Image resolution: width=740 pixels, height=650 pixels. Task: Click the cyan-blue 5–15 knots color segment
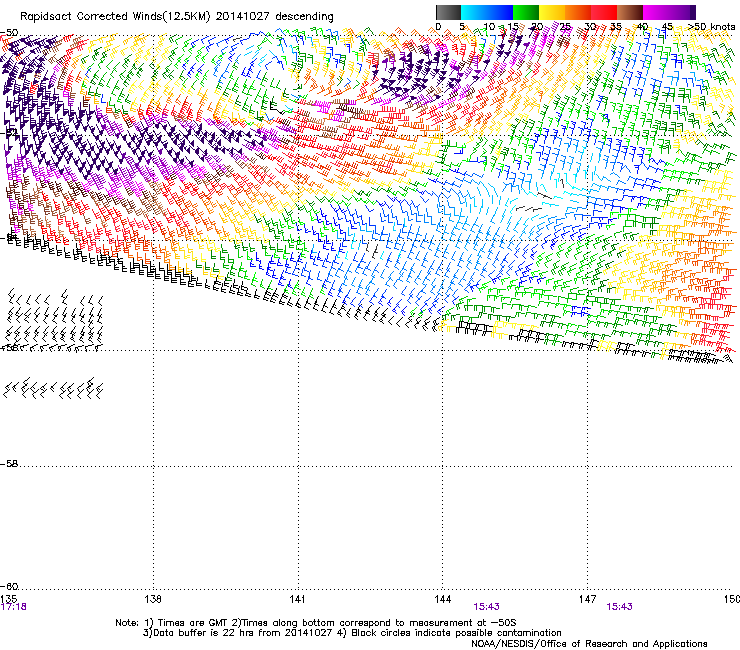[x=487, y=12]
